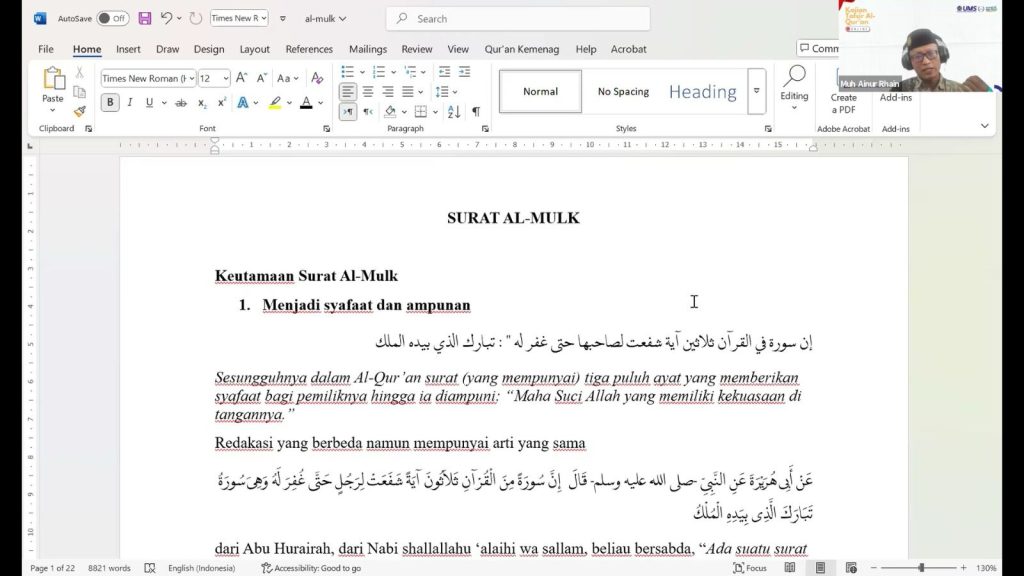Click the Show/Hide paragraph marks icon
This screenshot has height=576, width=1024.
[477, 110]
